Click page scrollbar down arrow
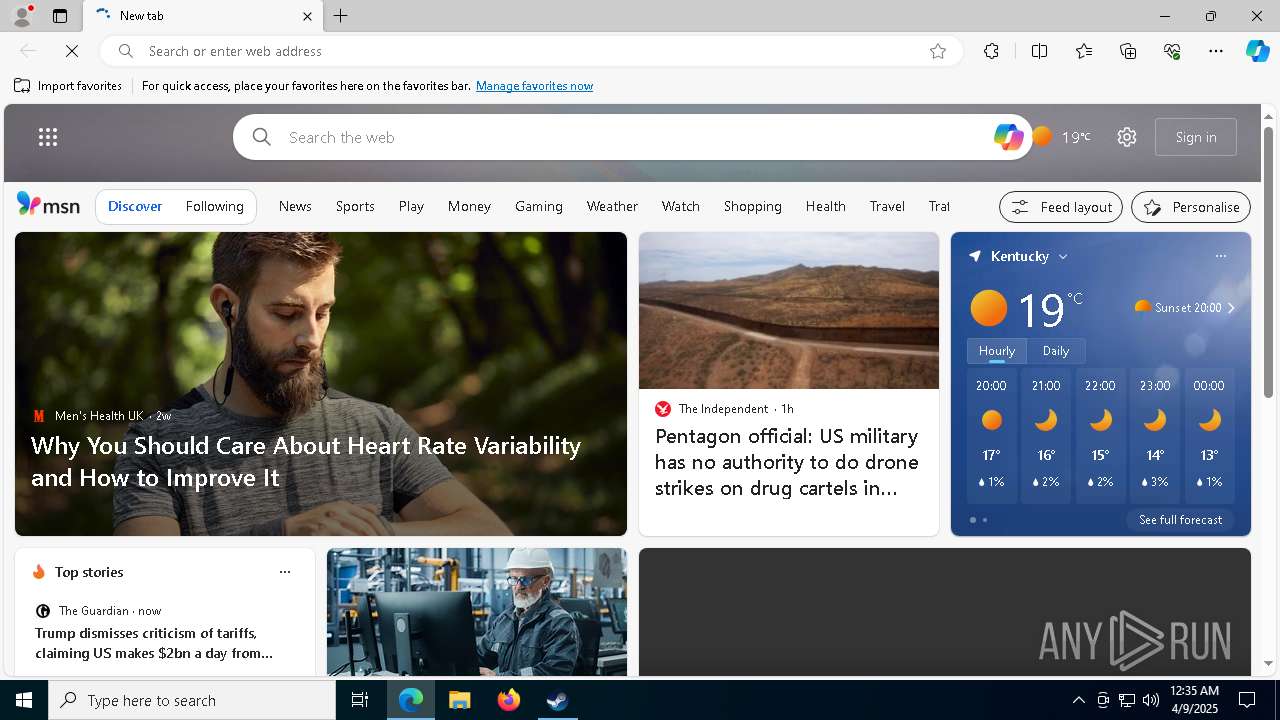Viewport: 1280px width, 720px height. 1268,663
